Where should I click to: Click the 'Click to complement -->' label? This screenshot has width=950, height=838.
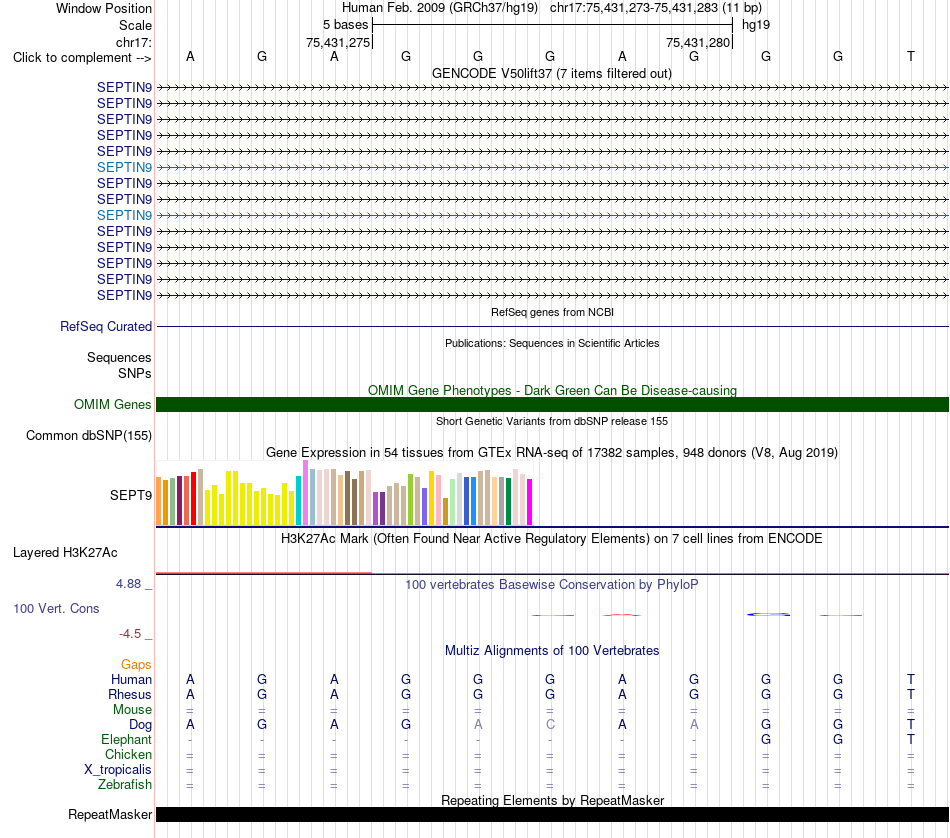point(82,58)
